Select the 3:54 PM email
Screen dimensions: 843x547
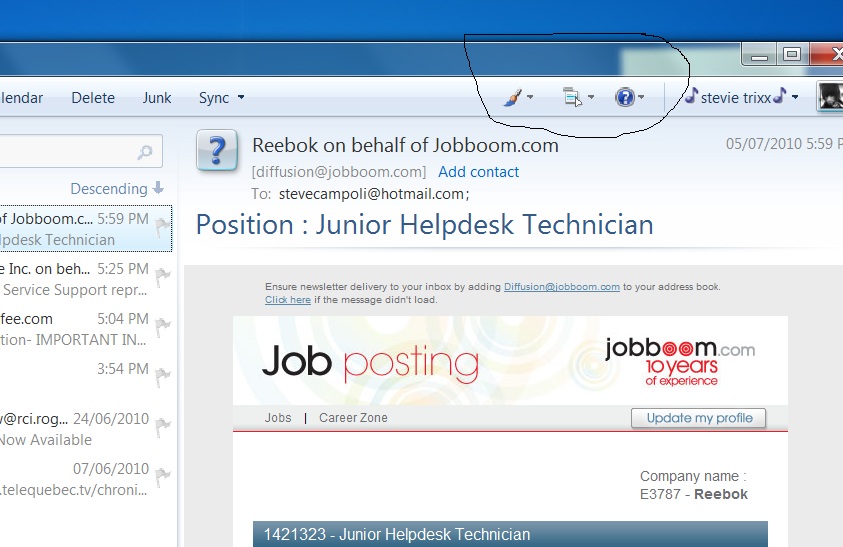86,379
